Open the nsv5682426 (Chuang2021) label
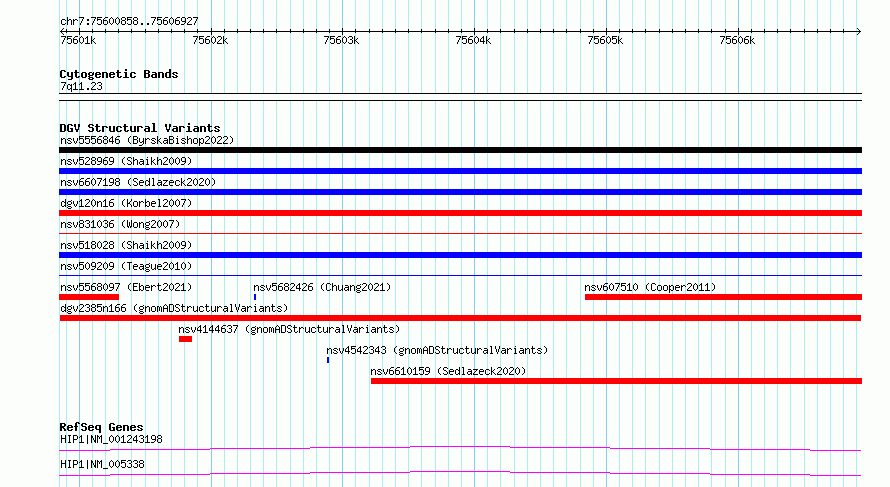Screen dimensions: 890x487 coord(322,287)
